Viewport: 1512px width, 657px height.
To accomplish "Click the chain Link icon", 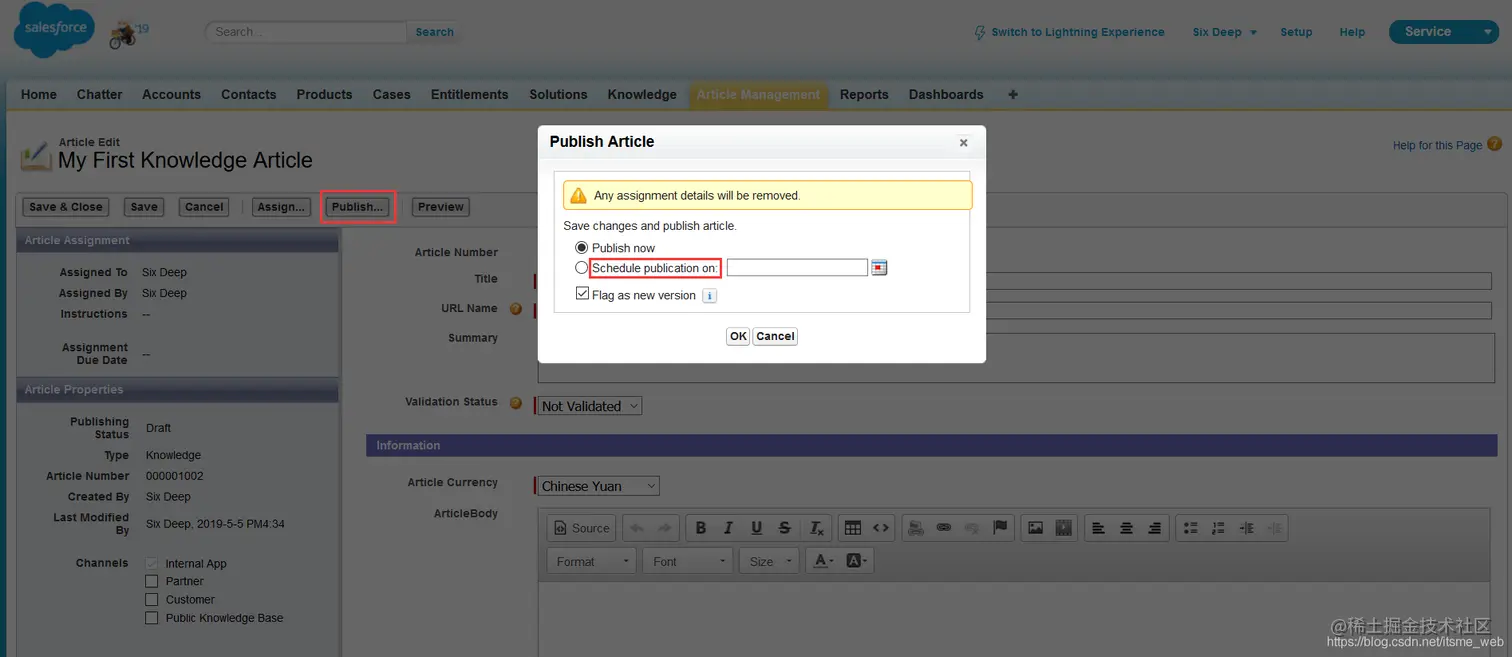I will pos(944,528).
